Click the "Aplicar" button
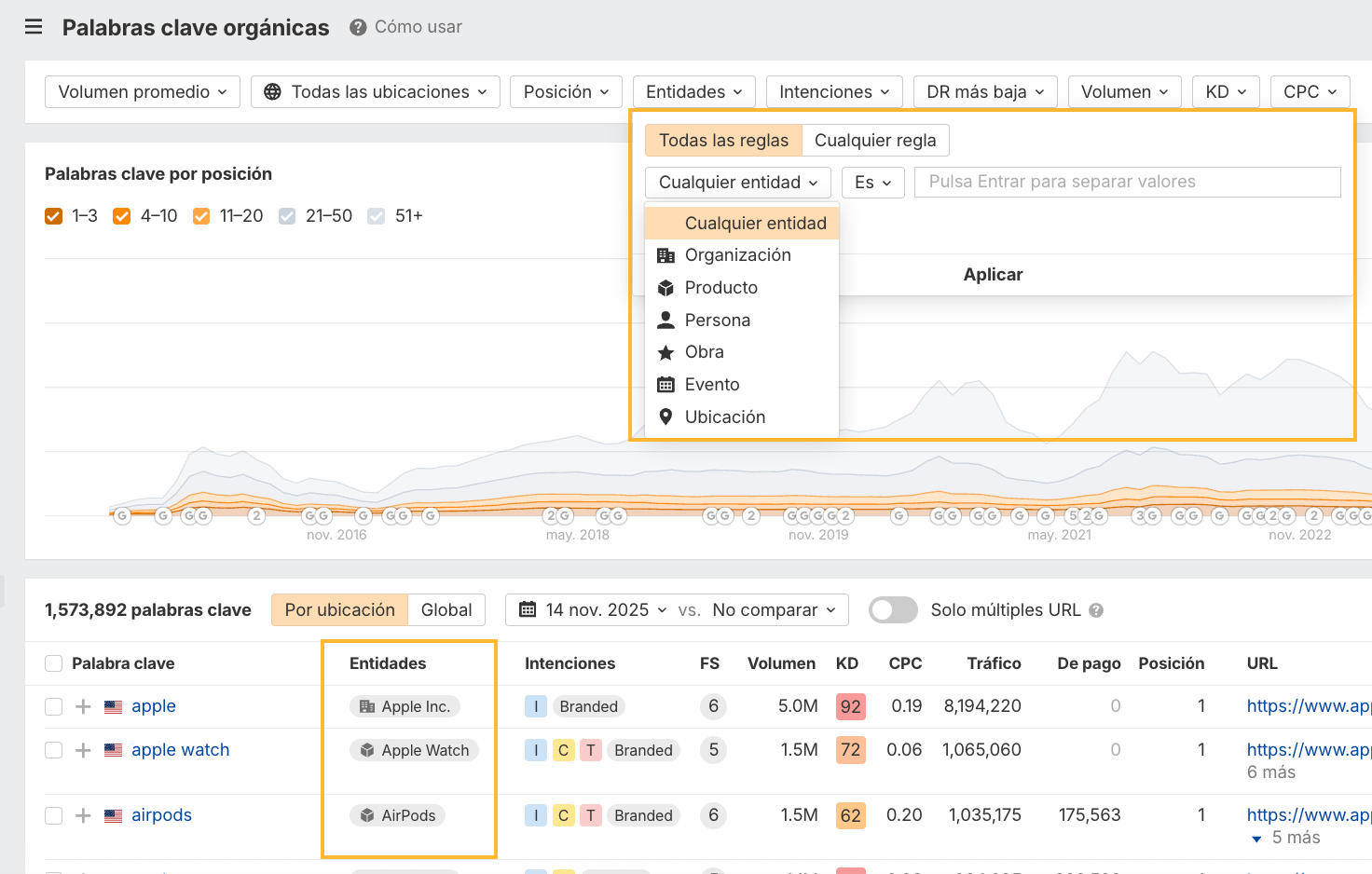Viewport: 1372px width, 874px height. [993, 274]
